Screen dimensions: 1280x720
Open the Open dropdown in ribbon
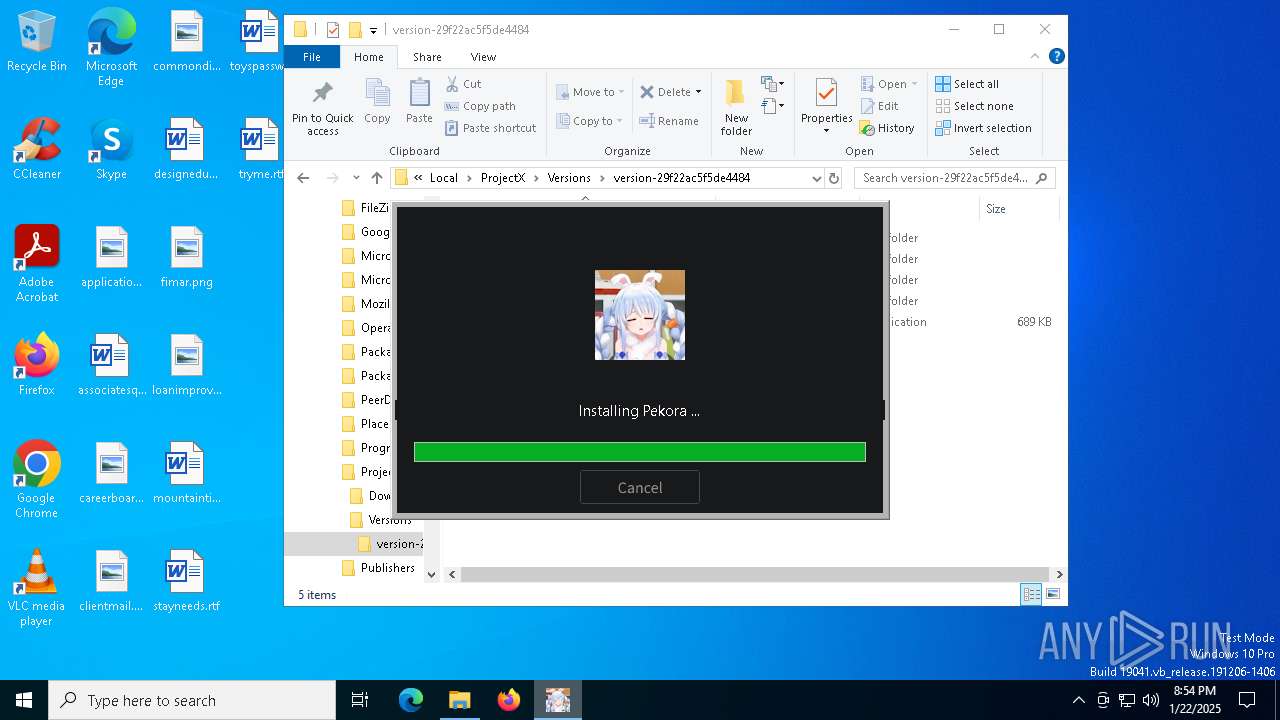[889, 84]
